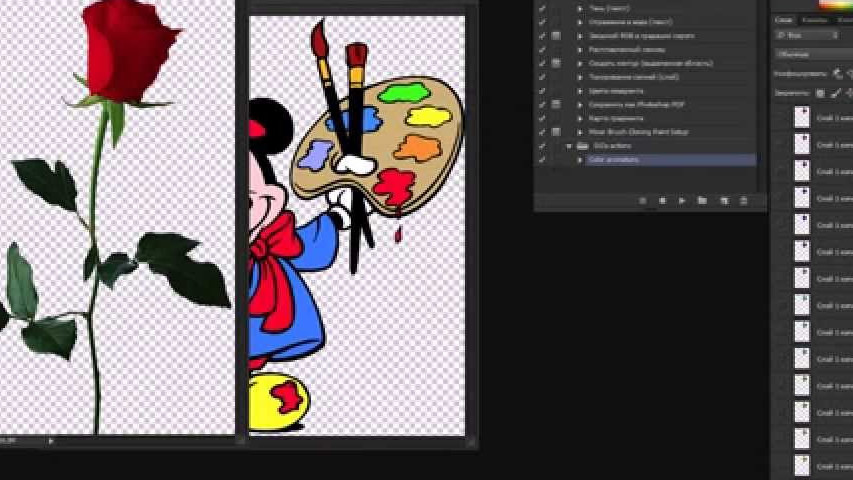The height and width of the screenshot is (480, 853).
Task: Uncheck the highlighted Color action checkbox
Action: 542,159
